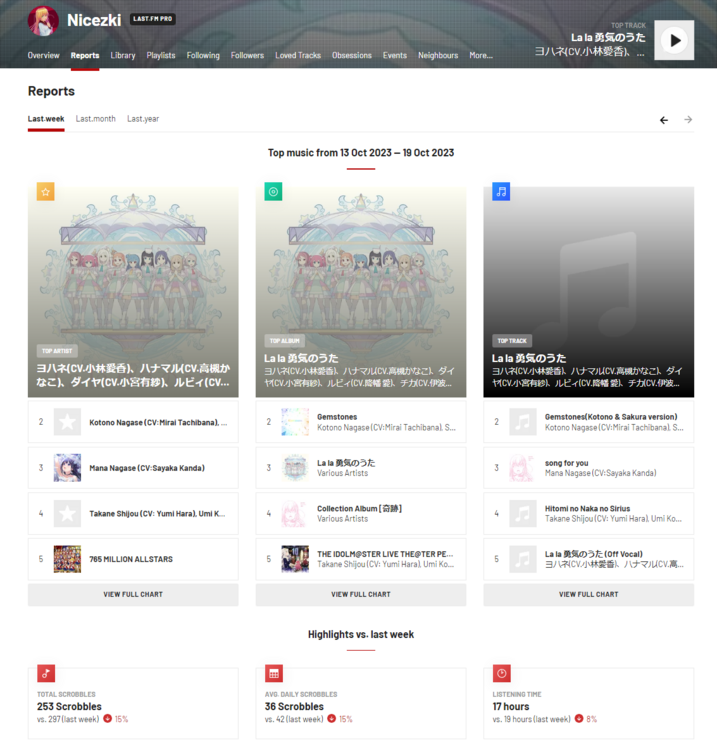Expand the More... navigation menu
The image size is (717, 750).
(480, 56)
